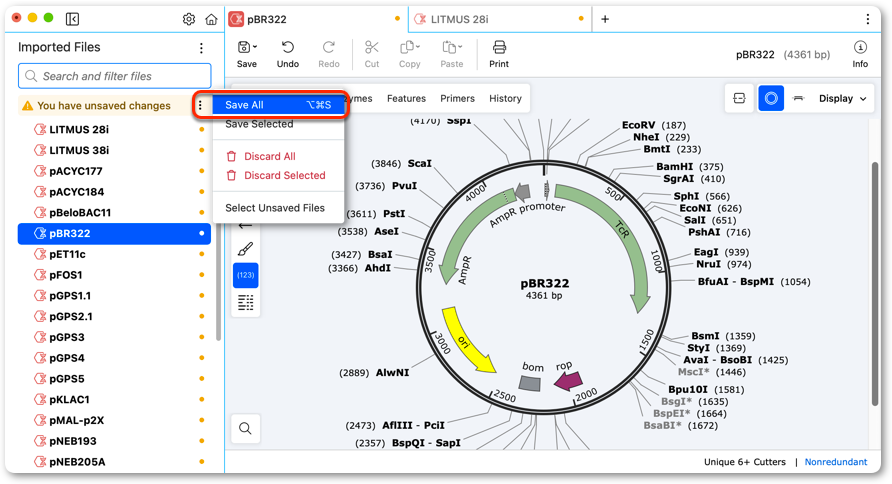Switch to linear map view button

pyautogui.click(x=798, y=98)
